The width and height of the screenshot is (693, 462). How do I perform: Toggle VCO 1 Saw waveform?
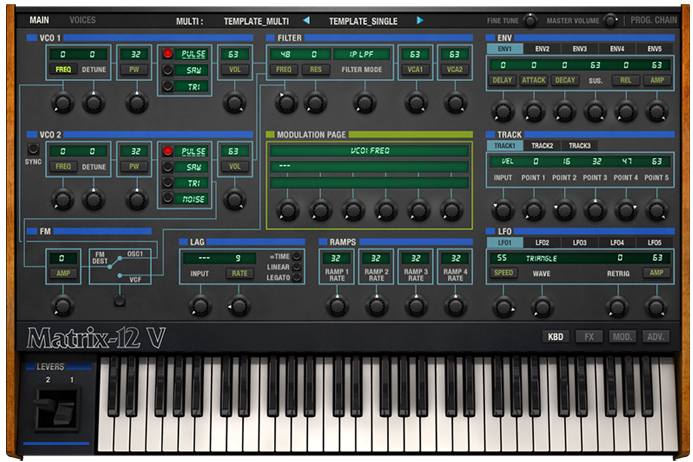click(x=168, y=70)
